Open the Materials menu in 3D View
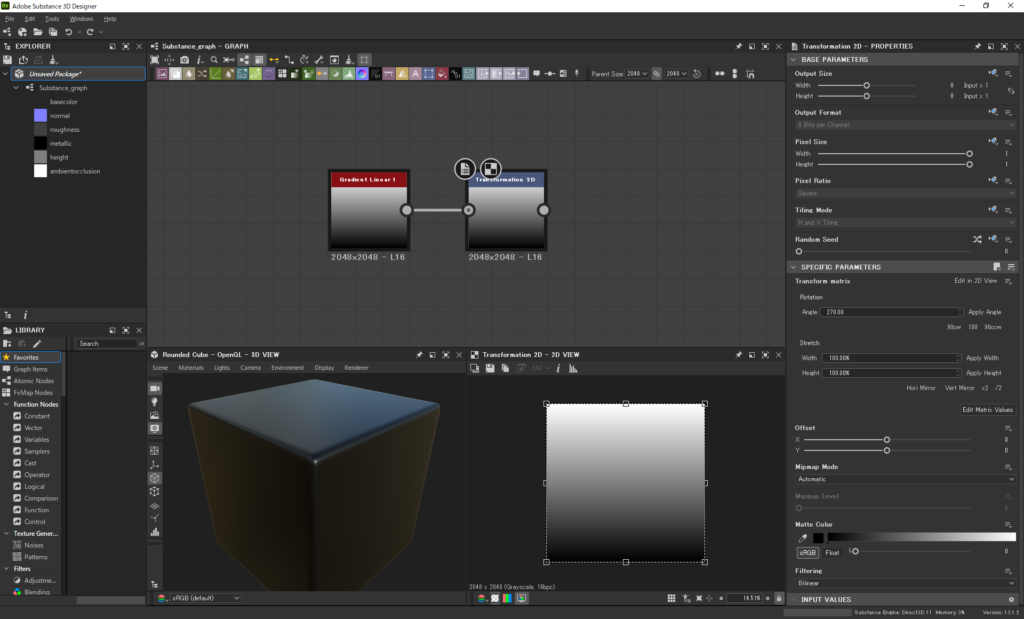 tap(191, 368)
